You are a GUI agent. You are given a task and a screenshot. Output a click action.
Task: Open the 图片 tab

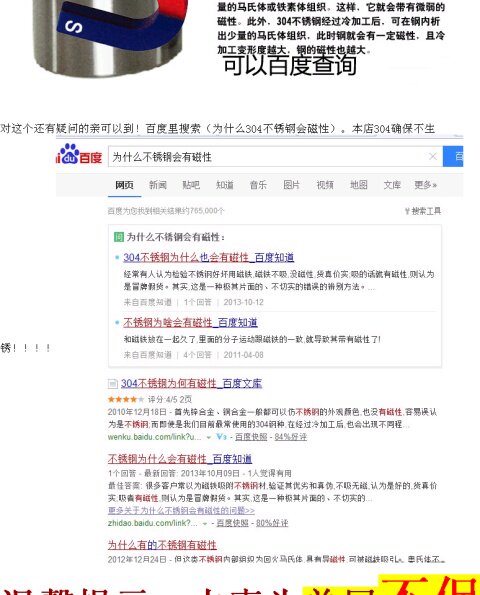291,185
